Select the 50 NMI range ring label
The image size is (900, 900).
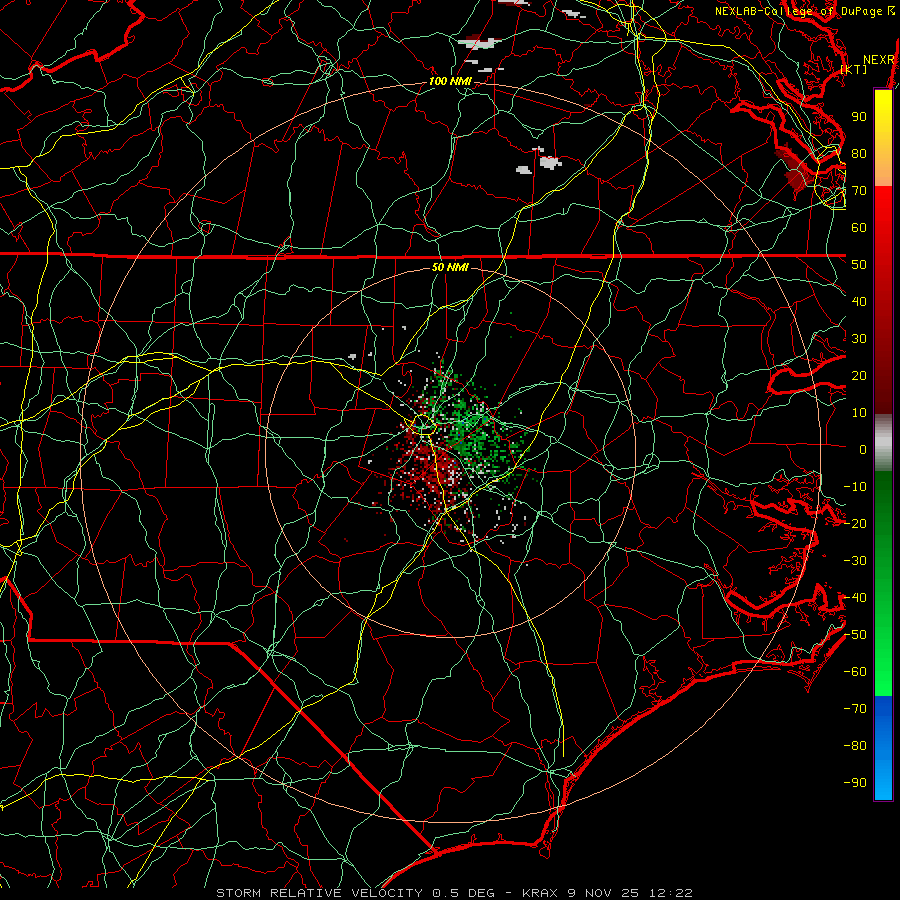point(450,267)
